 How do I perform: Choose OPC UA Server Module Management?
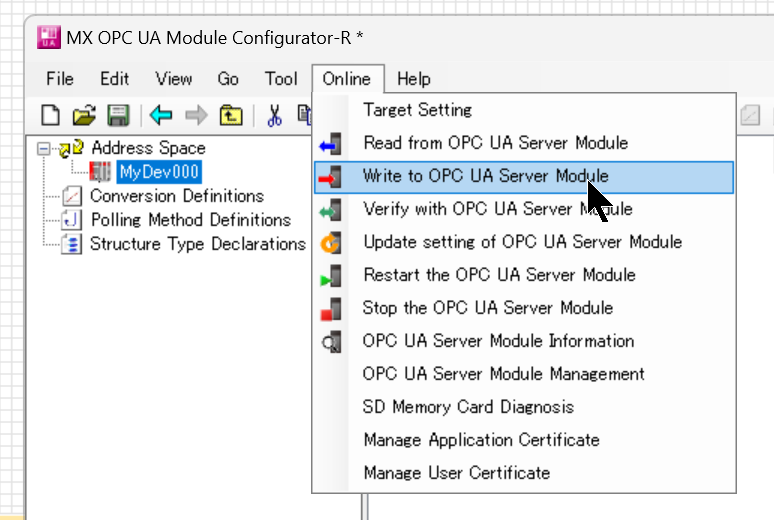524,375
